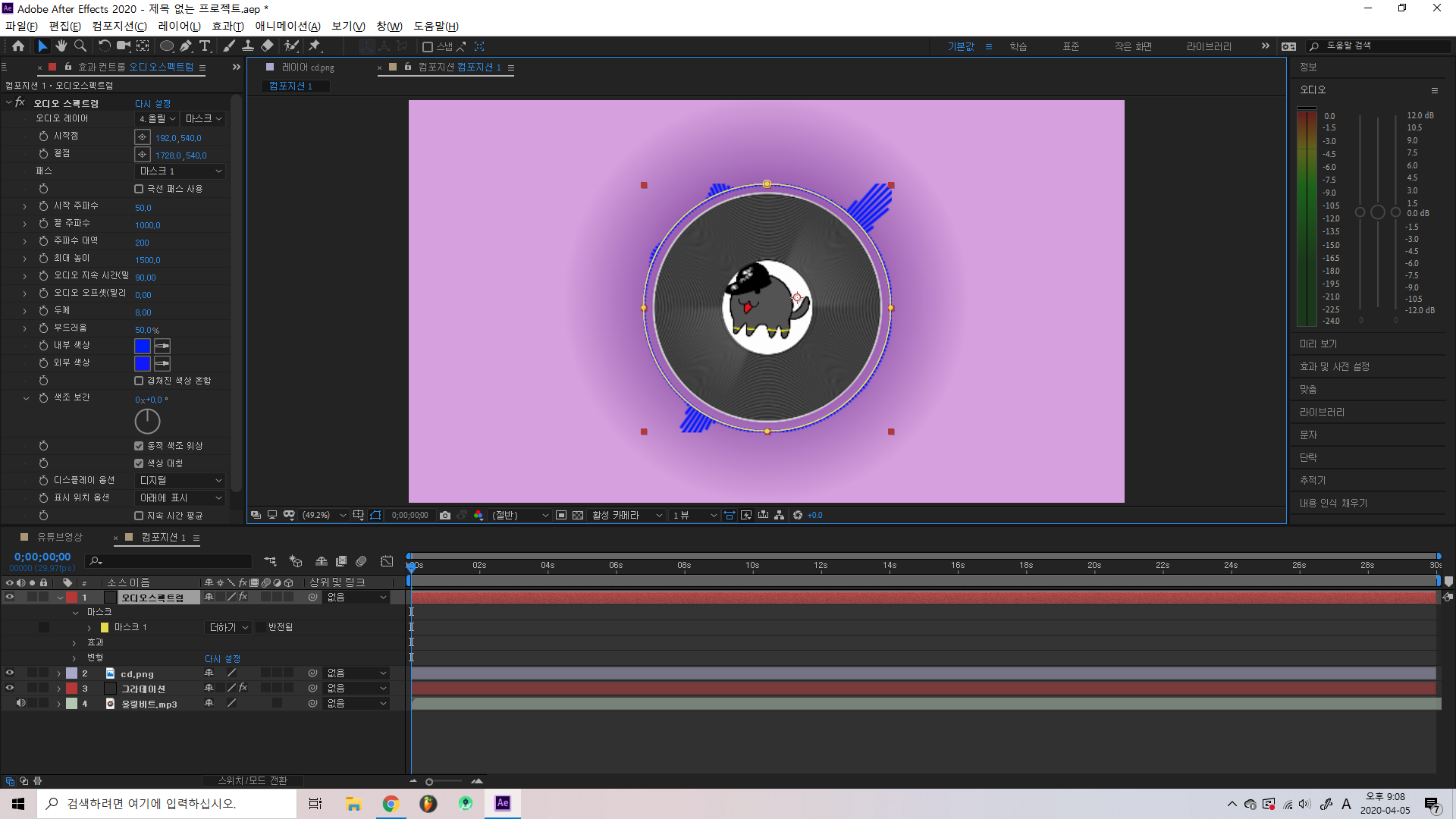Open mask mode 더하기 dropdown
Viewport: 1456px width, 819px height.
click(228, 628)
